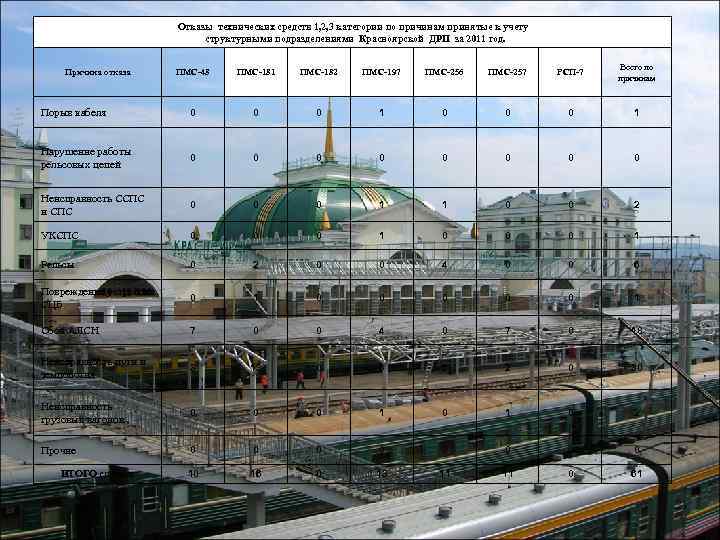This screenshot has height=540, width=720.
Task: Select ПМС-197 value 1 in 'УКСПС' row
Action: coord(381,236)
